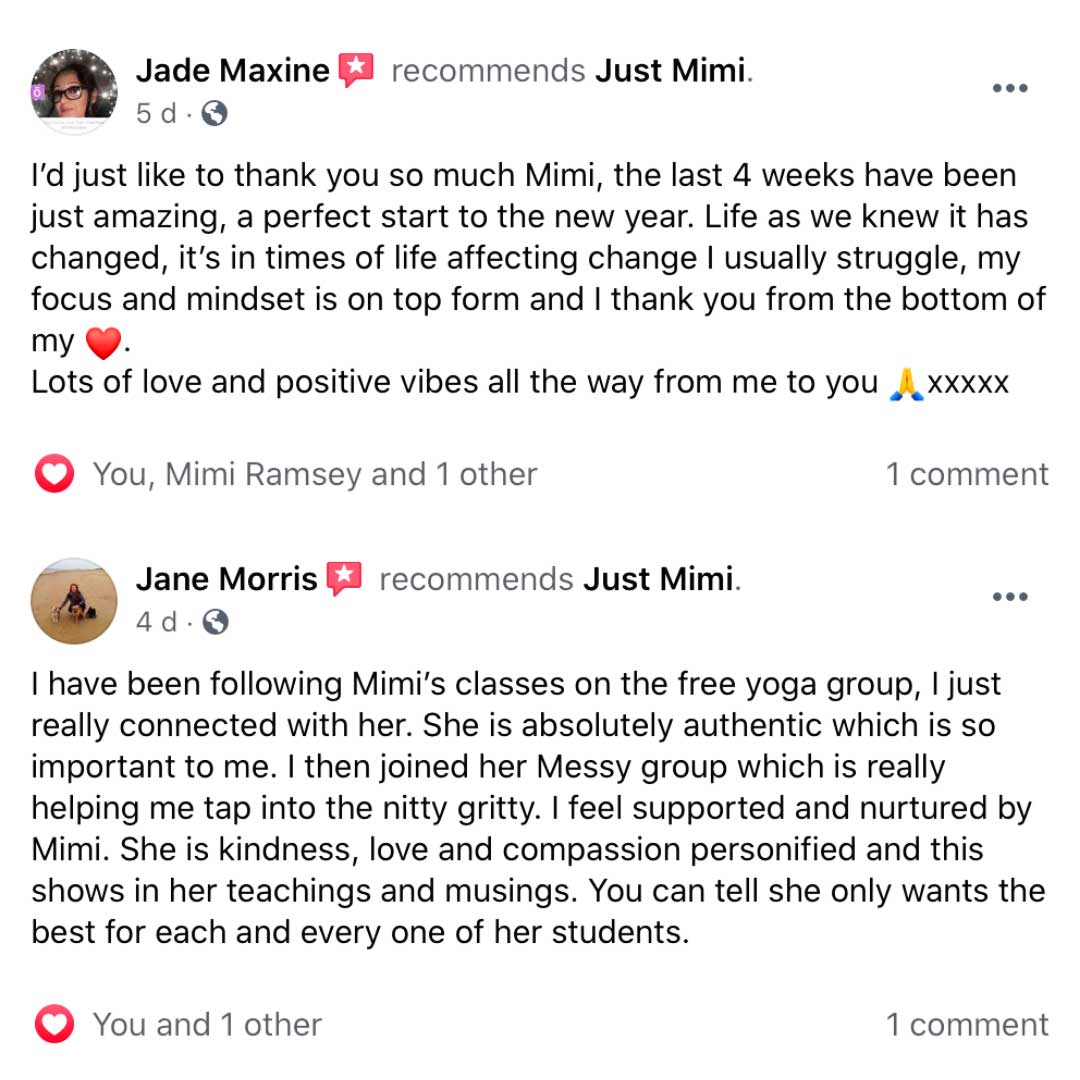Open Jane Morris's profile picture
Screen dimensions: 1080x1080
tap(74, 601)
